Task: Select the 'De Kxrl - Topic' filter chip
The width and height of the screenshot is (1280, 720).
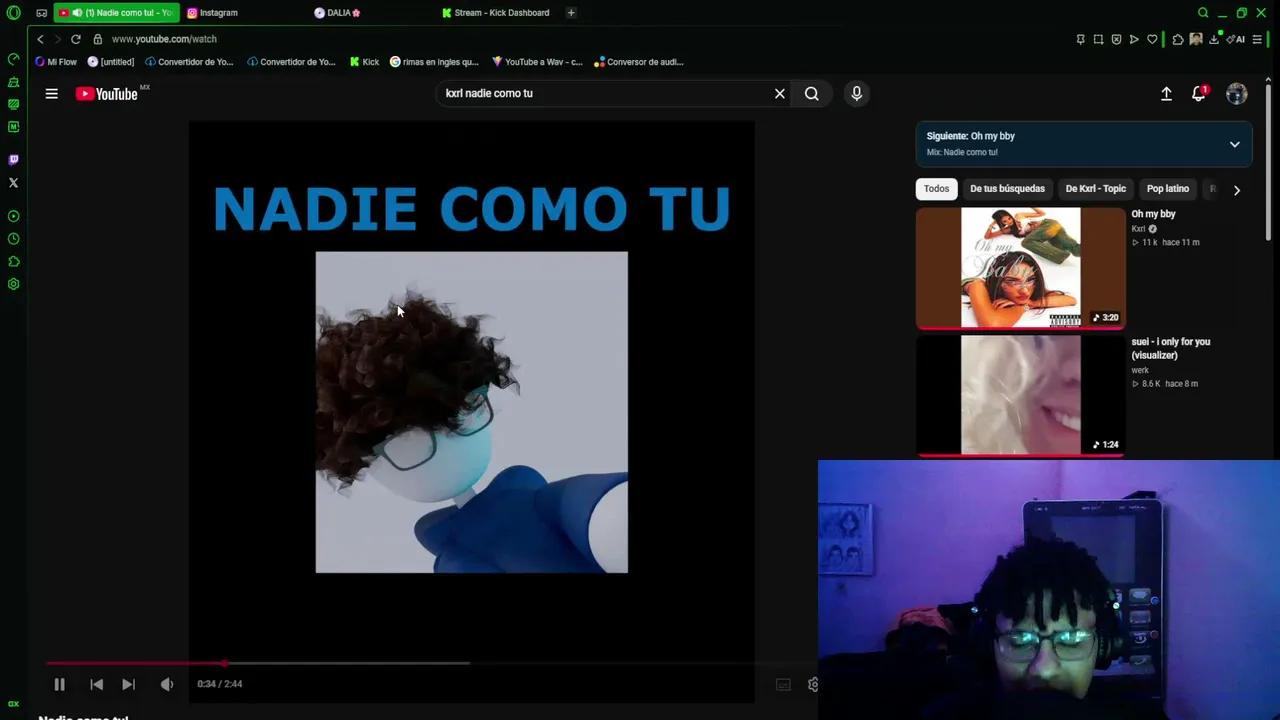Action: coord(1096,189)
